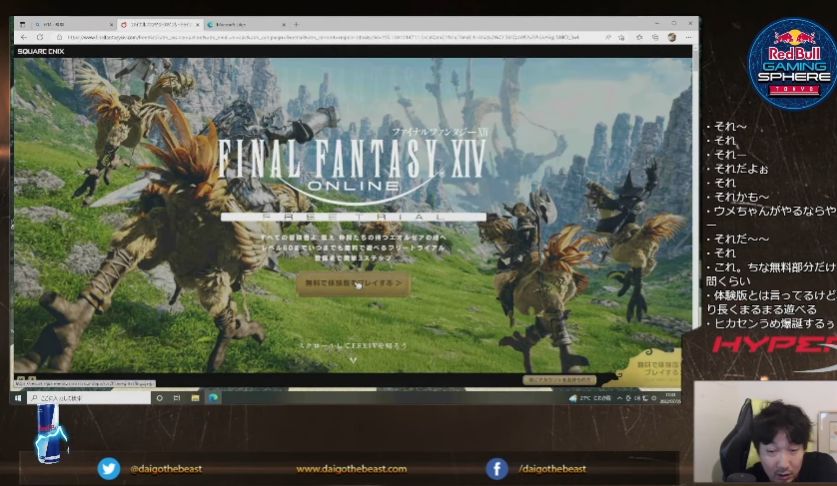Open a new tab with the plus button
837x486 pixels.
pos(296,25)
